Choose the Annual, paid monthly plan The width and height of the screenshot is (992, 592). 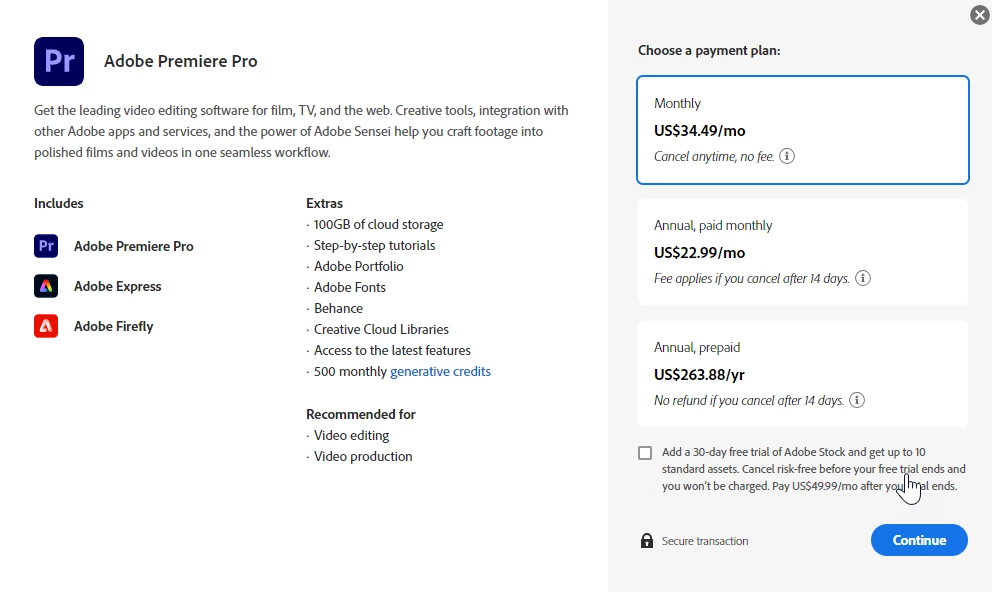(x=802, y=252)
